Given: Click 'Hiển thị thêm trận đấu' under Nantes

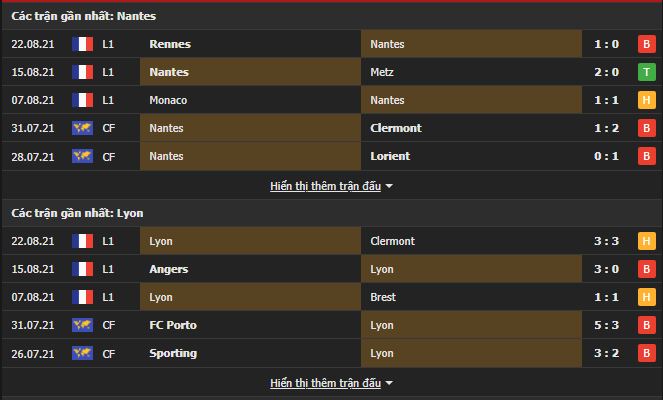Looking at the screenshot, I should click(x=325, y=186).
